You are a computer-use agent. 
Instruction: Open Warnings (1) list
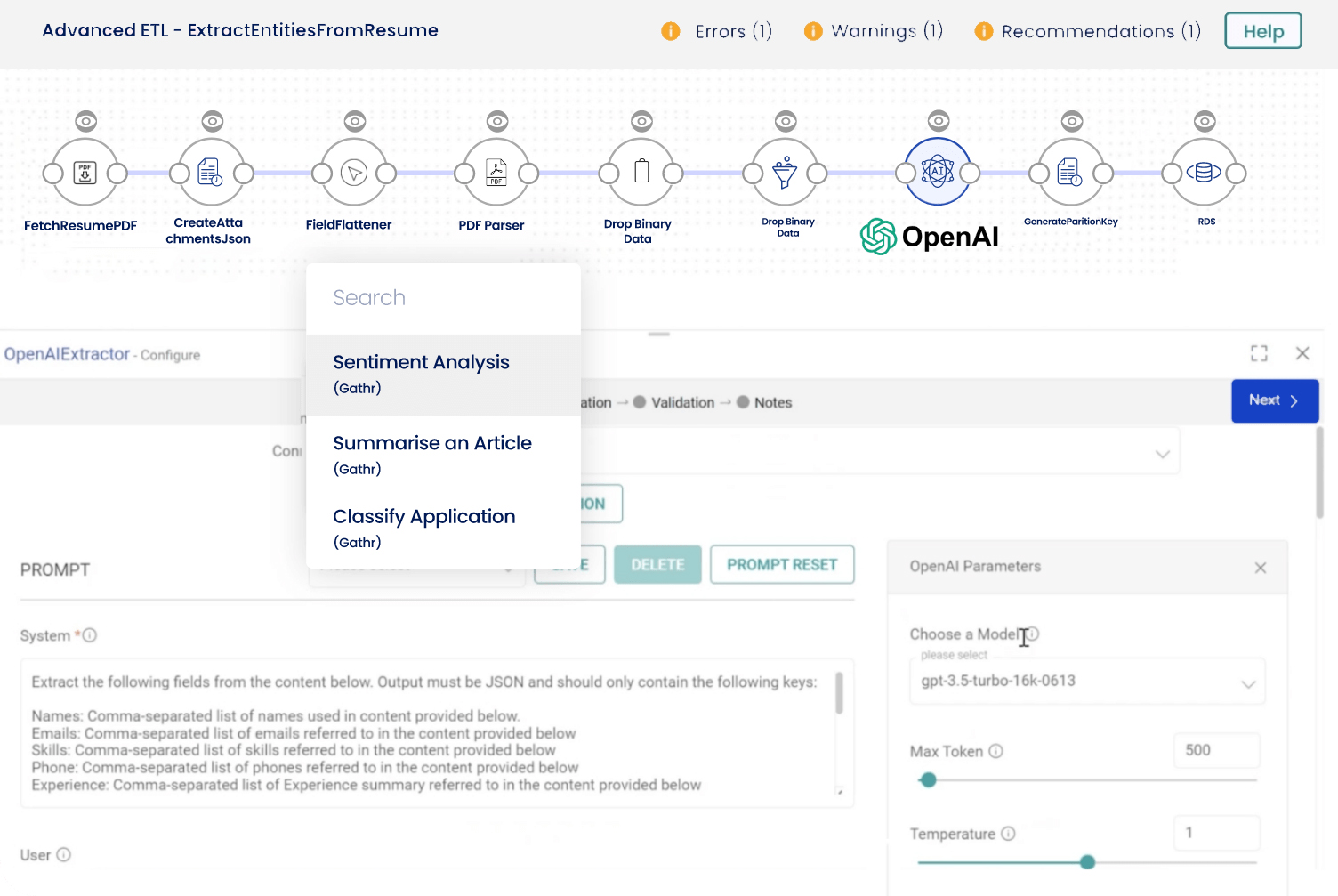[887, 31]
